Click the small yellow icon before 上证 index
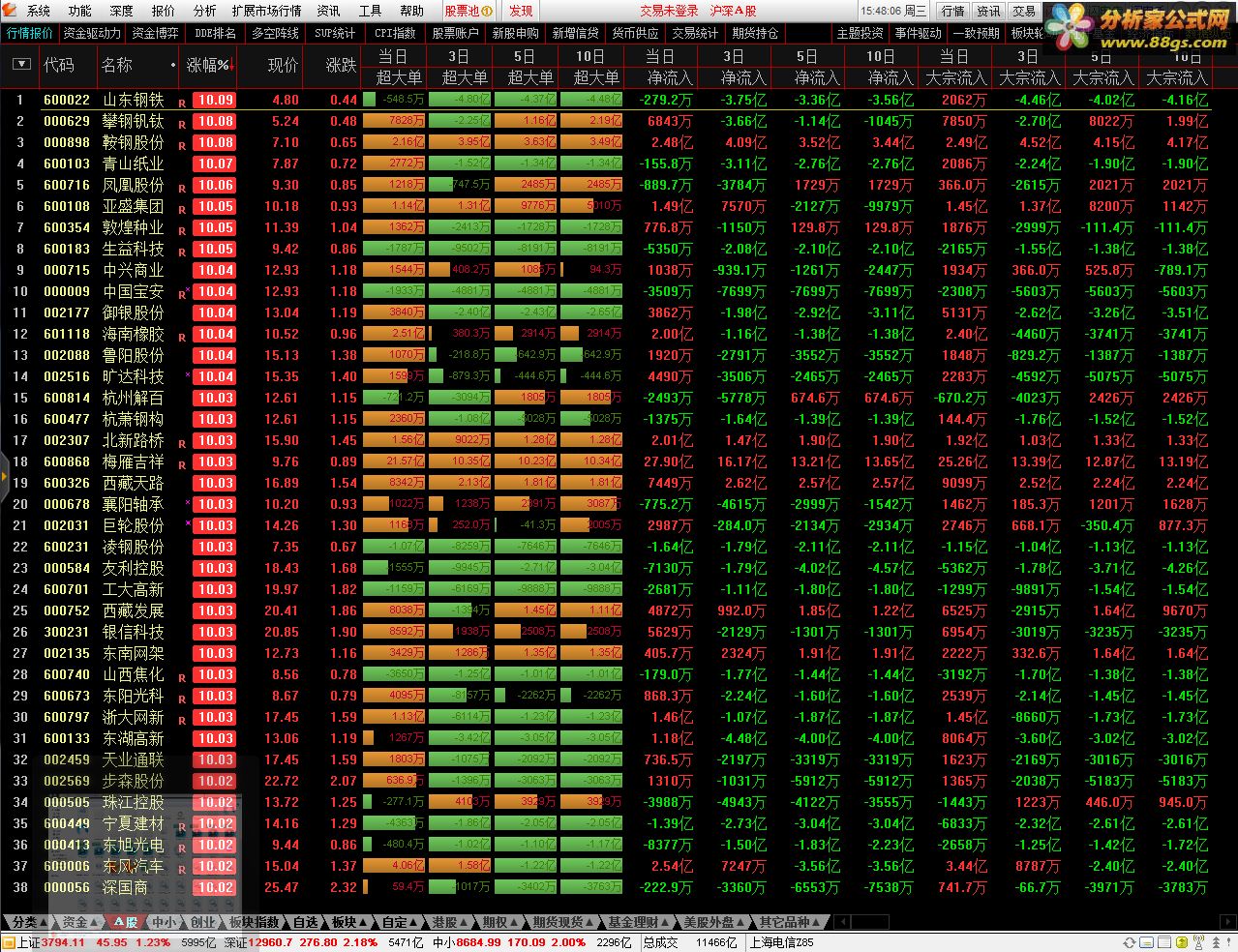This screenshot has height=952, width=1238. pyautogui.click(x=8, y=942)
